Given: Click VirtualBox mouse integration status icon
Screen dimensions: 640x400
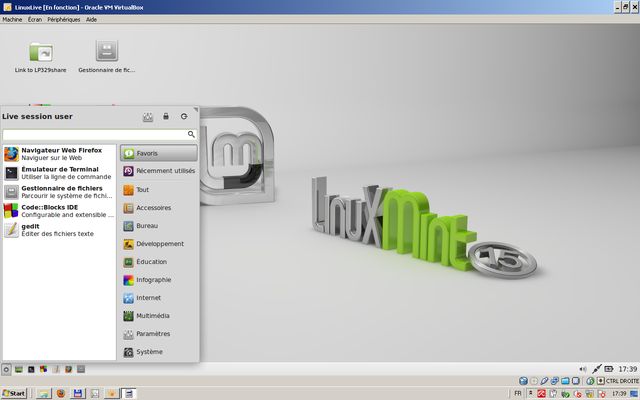Looking at the screenshot, I should click(590, 381).
